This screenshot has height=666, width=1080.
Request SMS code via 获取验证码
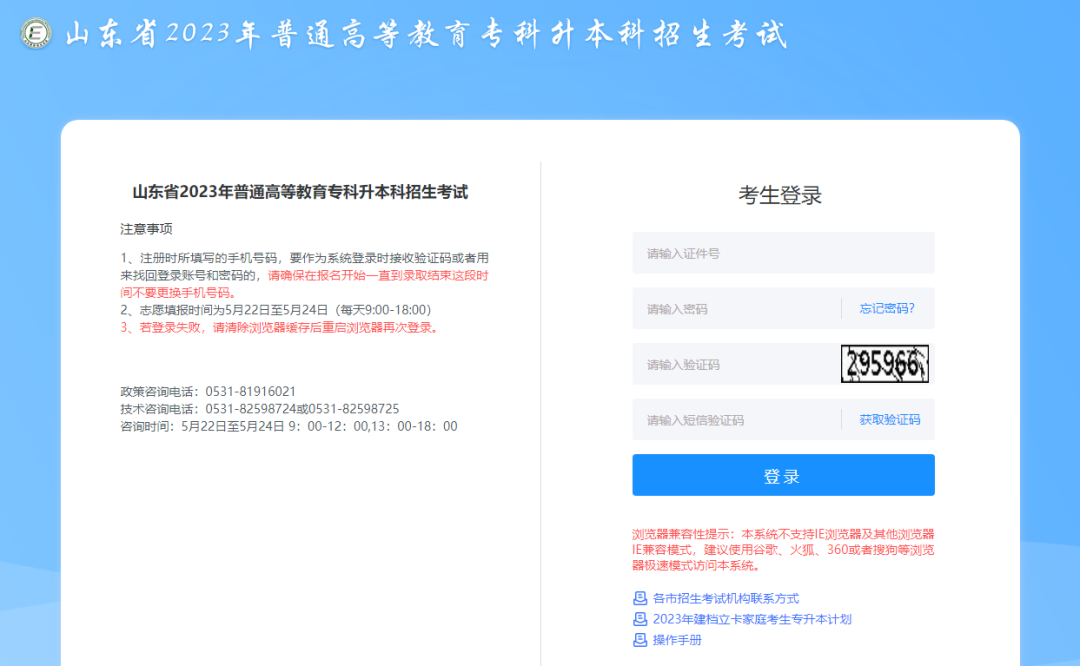tap(889, 420)
